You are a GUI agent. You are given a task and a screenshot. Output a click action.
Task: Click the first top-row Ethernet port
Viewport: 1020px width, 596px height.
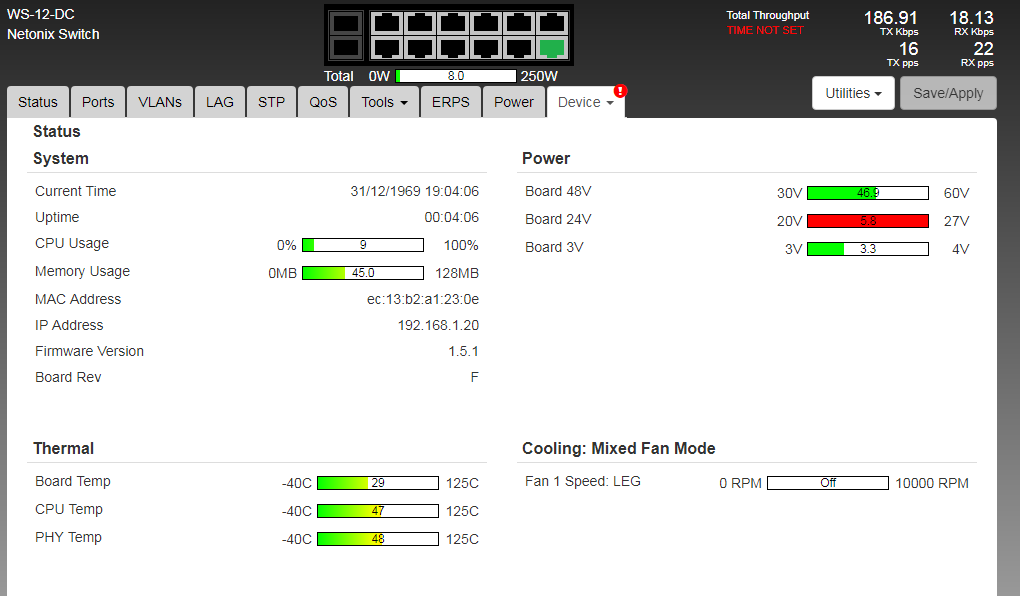(x=385, y=23)
